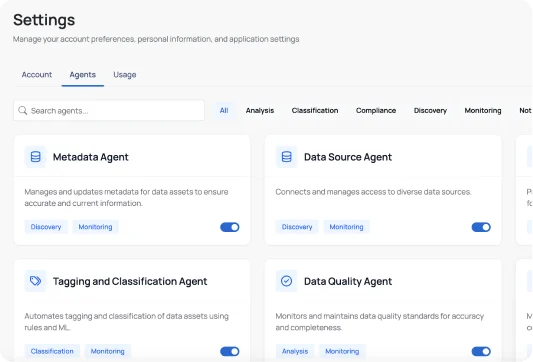This screenshot has width=533, height=362.
Task: Click the magnifier icon in search box
Action: pyautogui.click(x=23, y=110)
